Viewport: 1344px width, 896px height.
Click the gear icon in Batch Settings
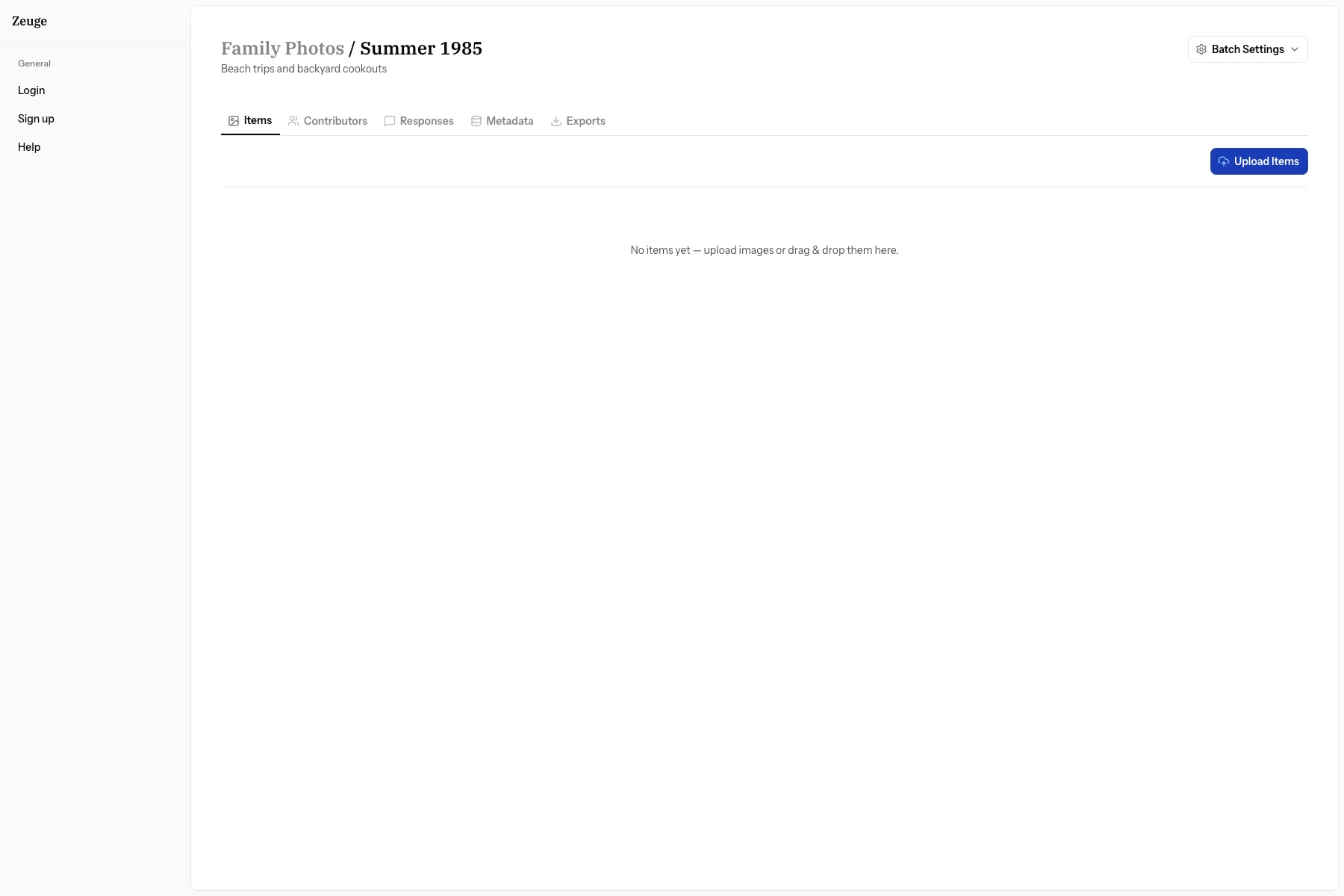(x=1201, y=49)
